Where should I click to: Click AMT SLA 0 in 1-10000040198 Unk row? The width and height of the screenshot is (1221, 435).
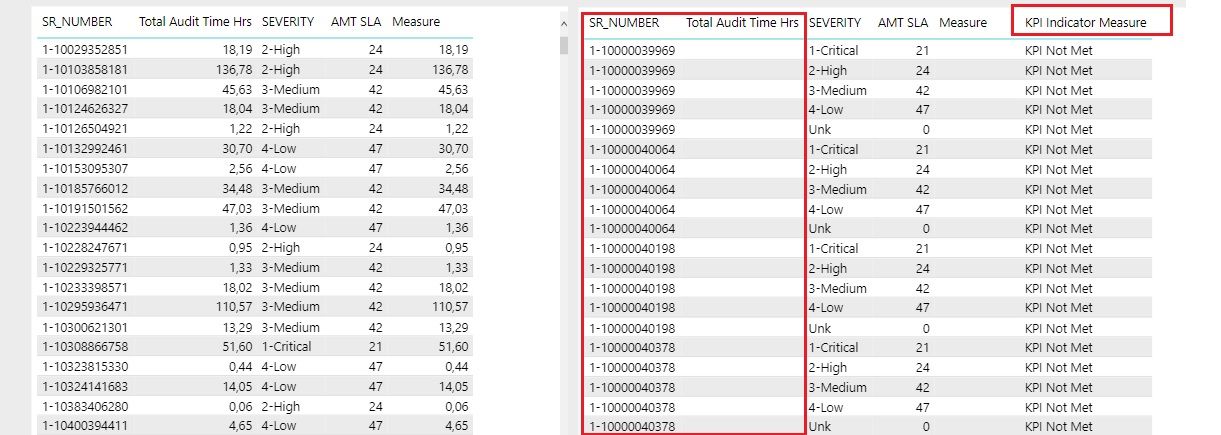pyautogui.click(x=925, y=328)
